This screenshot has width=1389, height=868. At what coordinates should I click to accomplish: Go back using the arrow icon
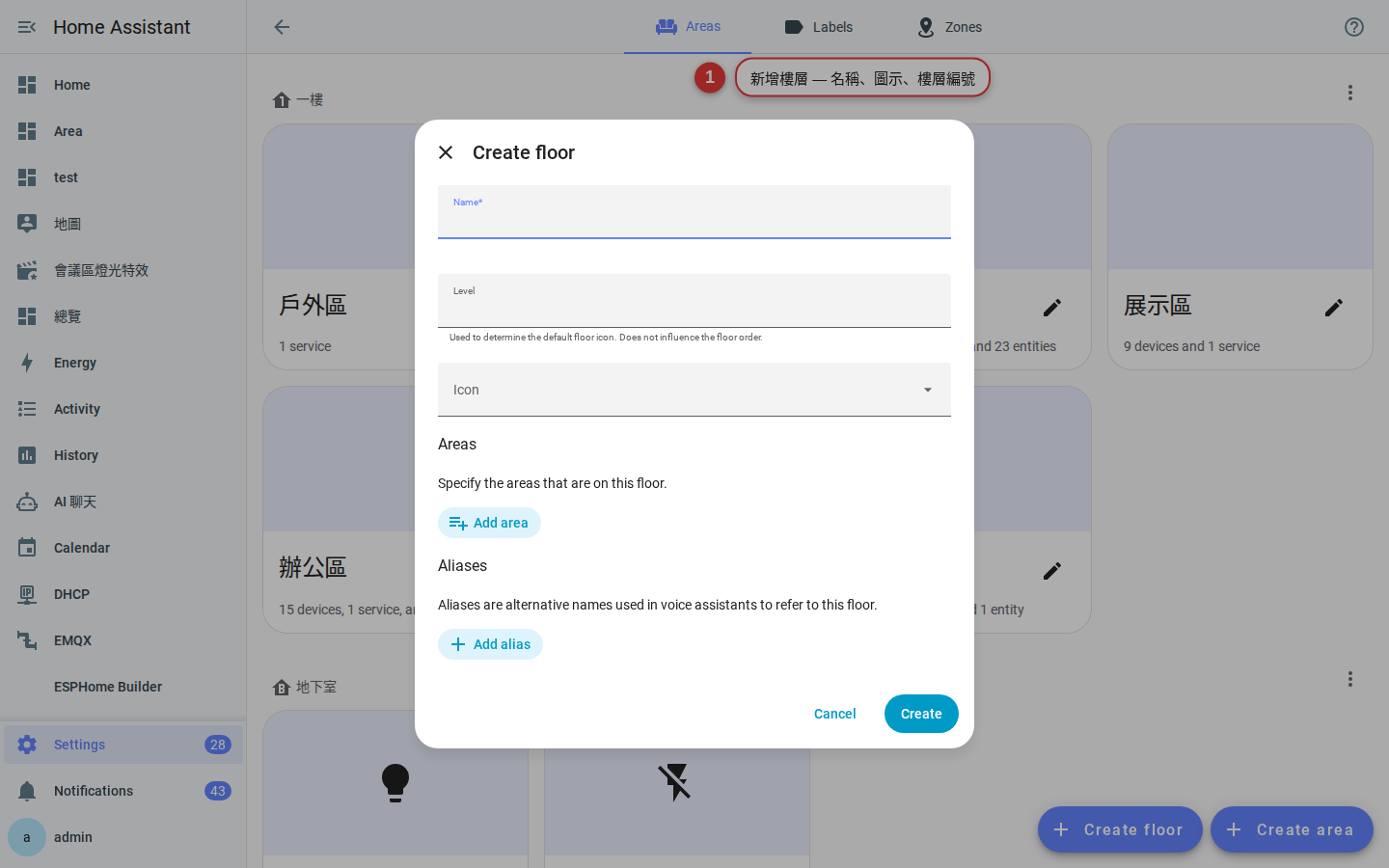[282, 27]
